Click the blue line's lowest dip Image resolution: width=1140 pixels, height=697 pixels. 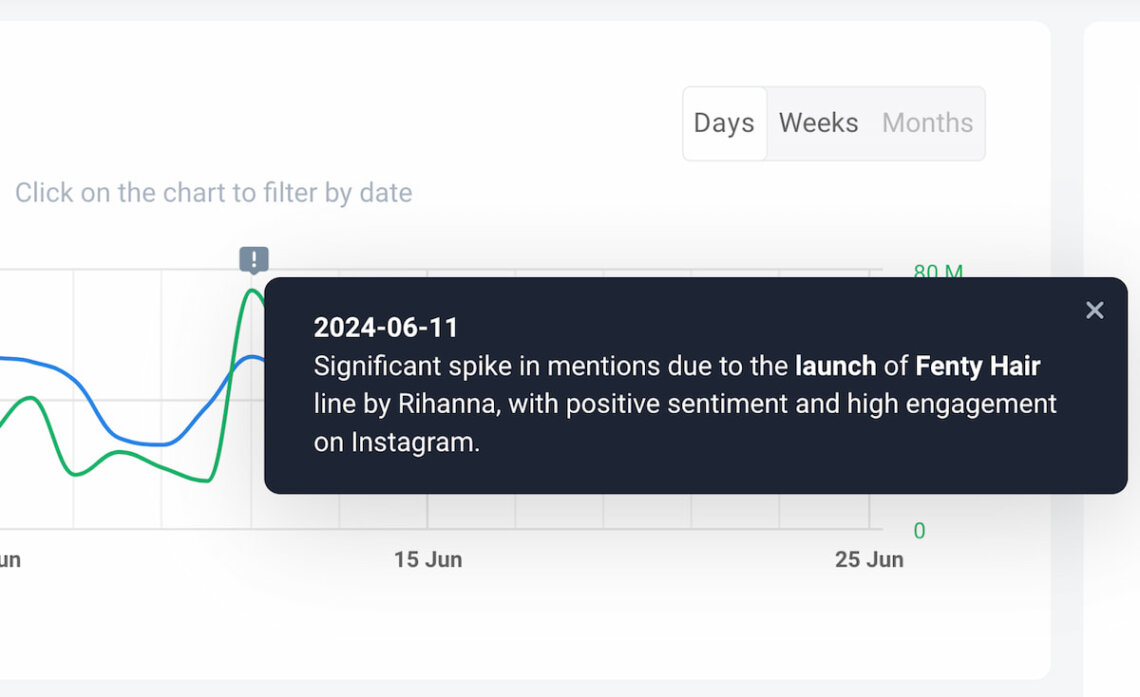point(156,443)
